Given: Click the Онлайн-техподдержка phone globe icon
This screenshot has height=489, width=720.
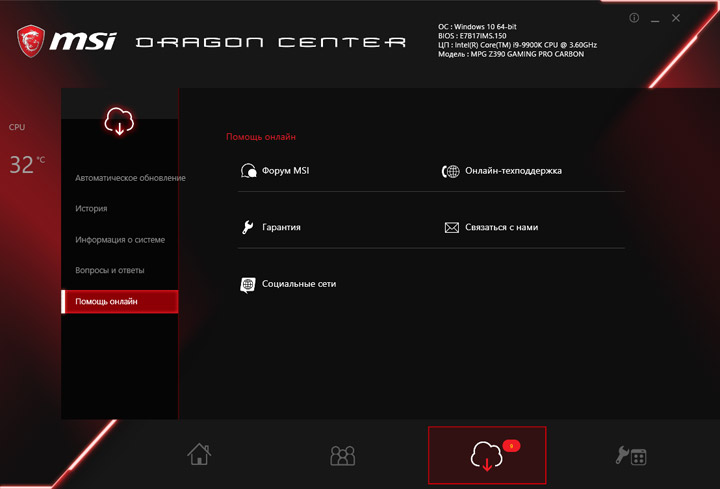Looking at the screenshot, I should [x=450, y=171].
